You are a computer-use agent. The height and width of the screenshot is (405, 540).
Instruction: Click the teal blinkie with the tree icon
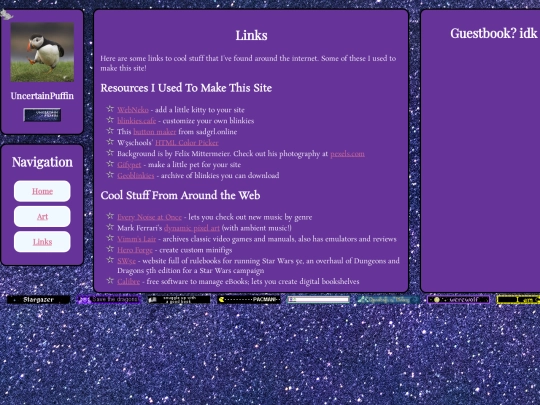388,300
